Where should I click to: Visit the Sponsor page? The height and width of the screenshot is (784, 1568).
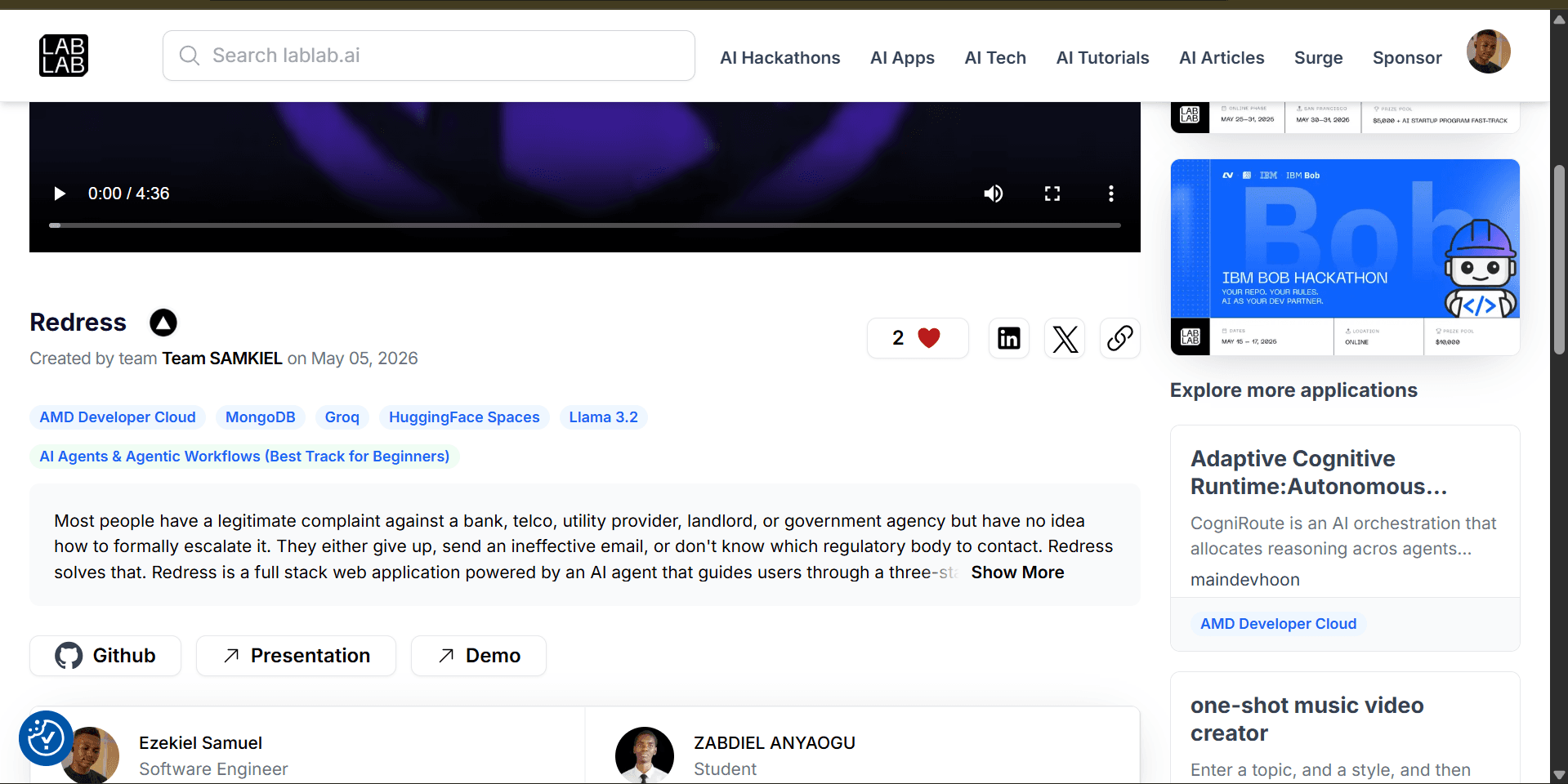point(1407,58)
